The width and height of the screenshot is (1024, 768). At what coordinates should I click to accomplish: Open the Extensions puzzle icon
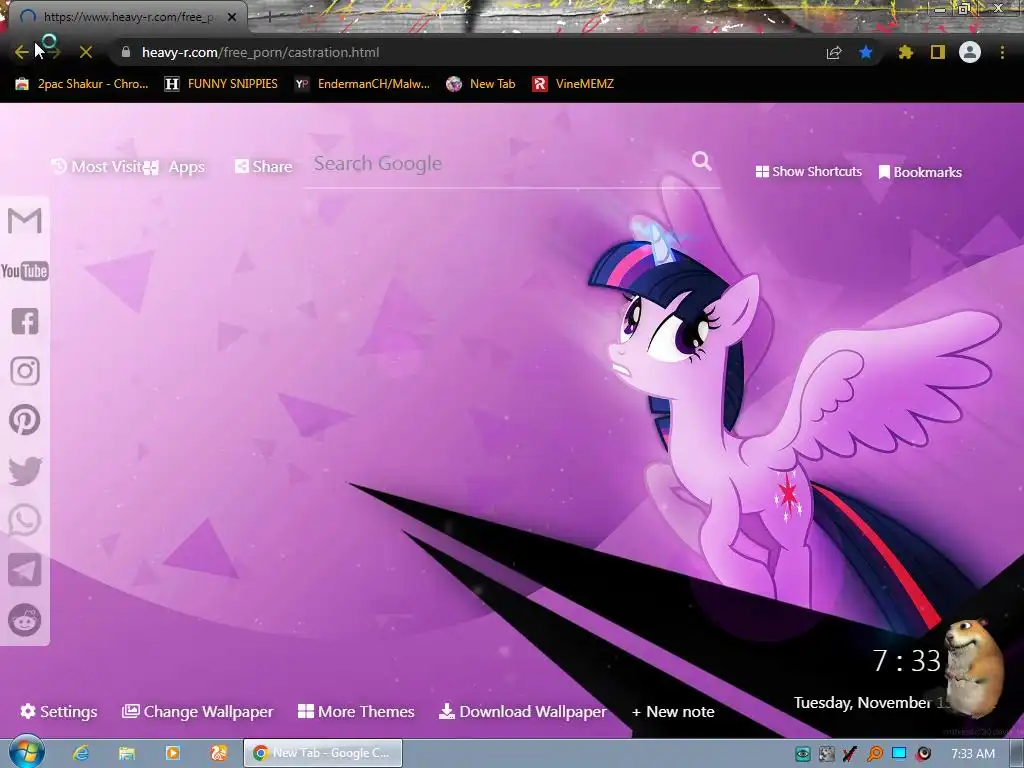click(x=906, y=52)
